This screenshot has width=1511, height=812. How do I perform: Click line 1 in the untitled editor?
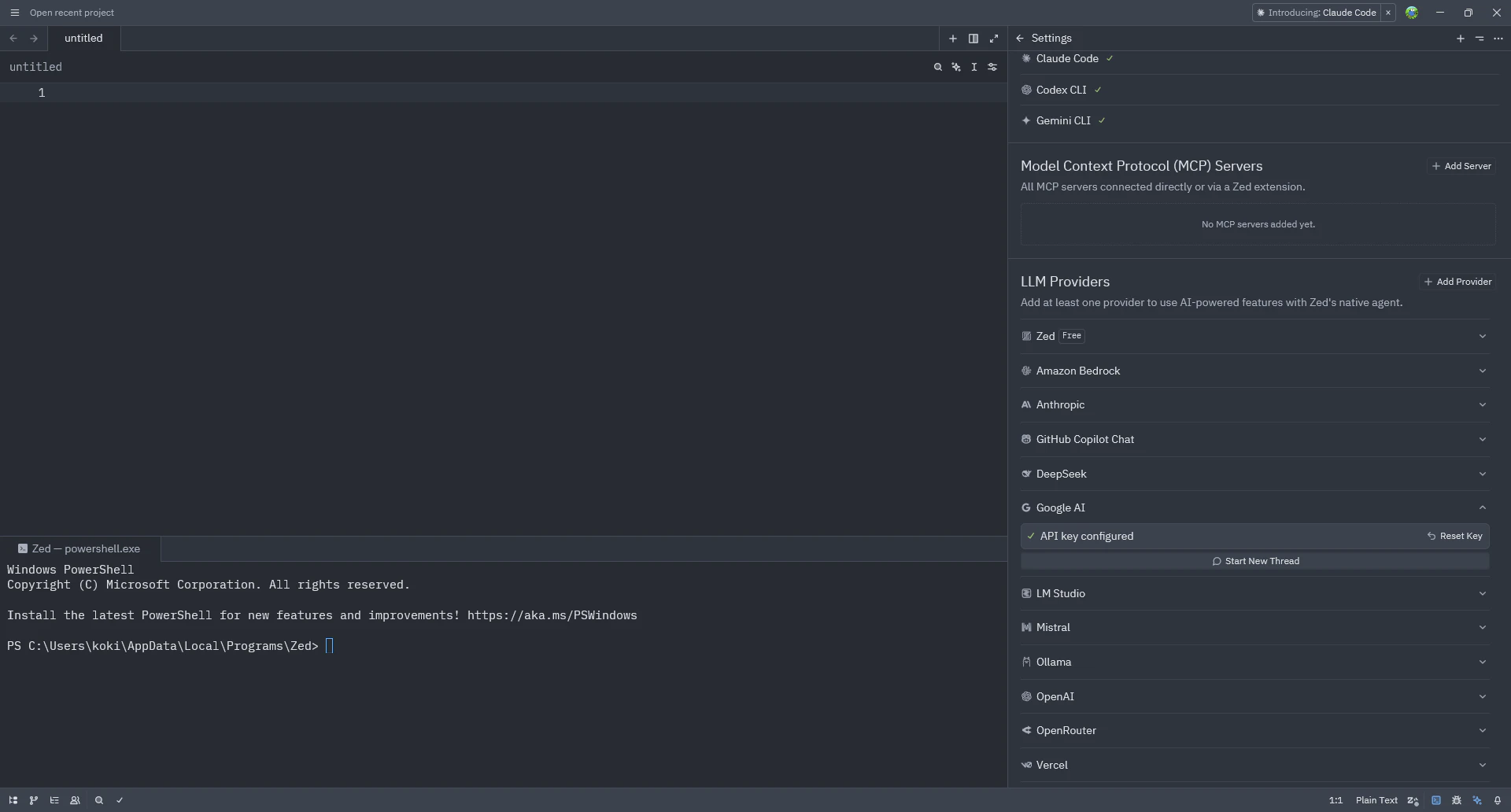[x=504, y=93]
